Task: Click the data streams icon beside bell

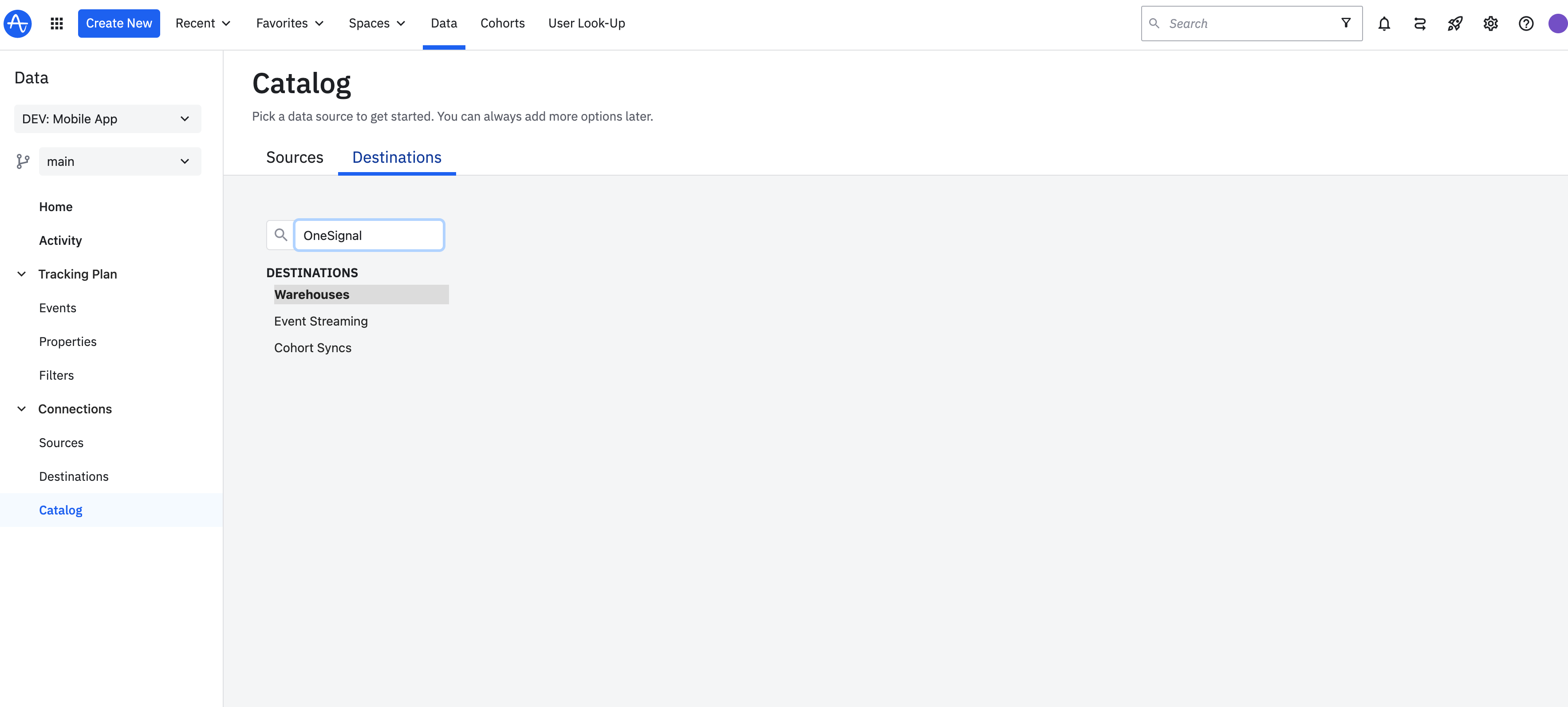Action: [x=1419, y=24]
